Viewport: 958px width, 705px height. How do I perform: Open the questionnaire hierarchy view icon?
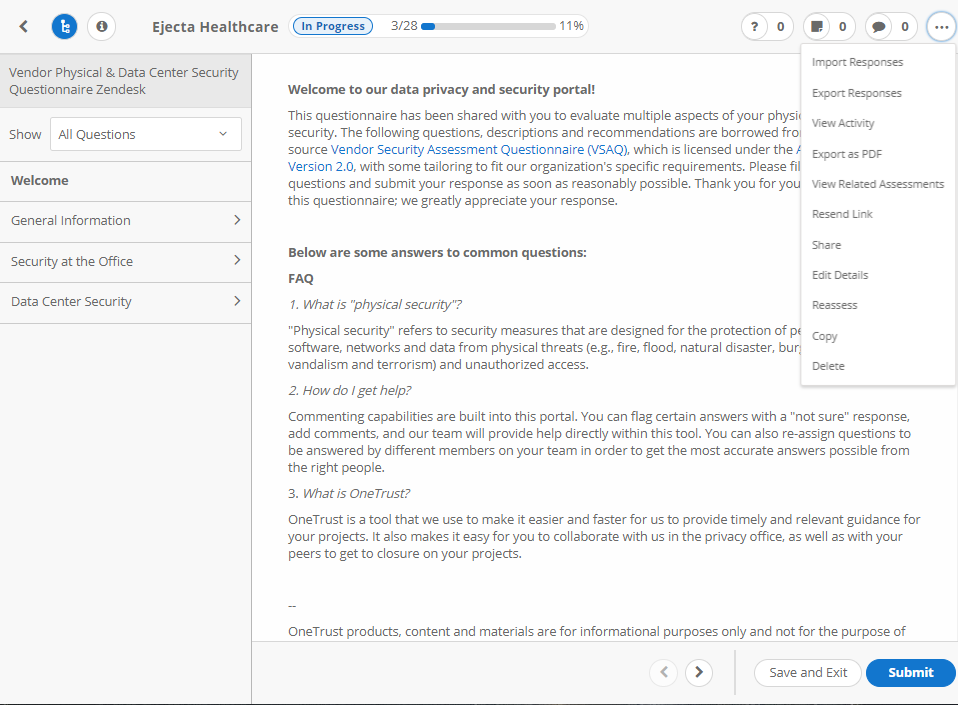point(64,26)
